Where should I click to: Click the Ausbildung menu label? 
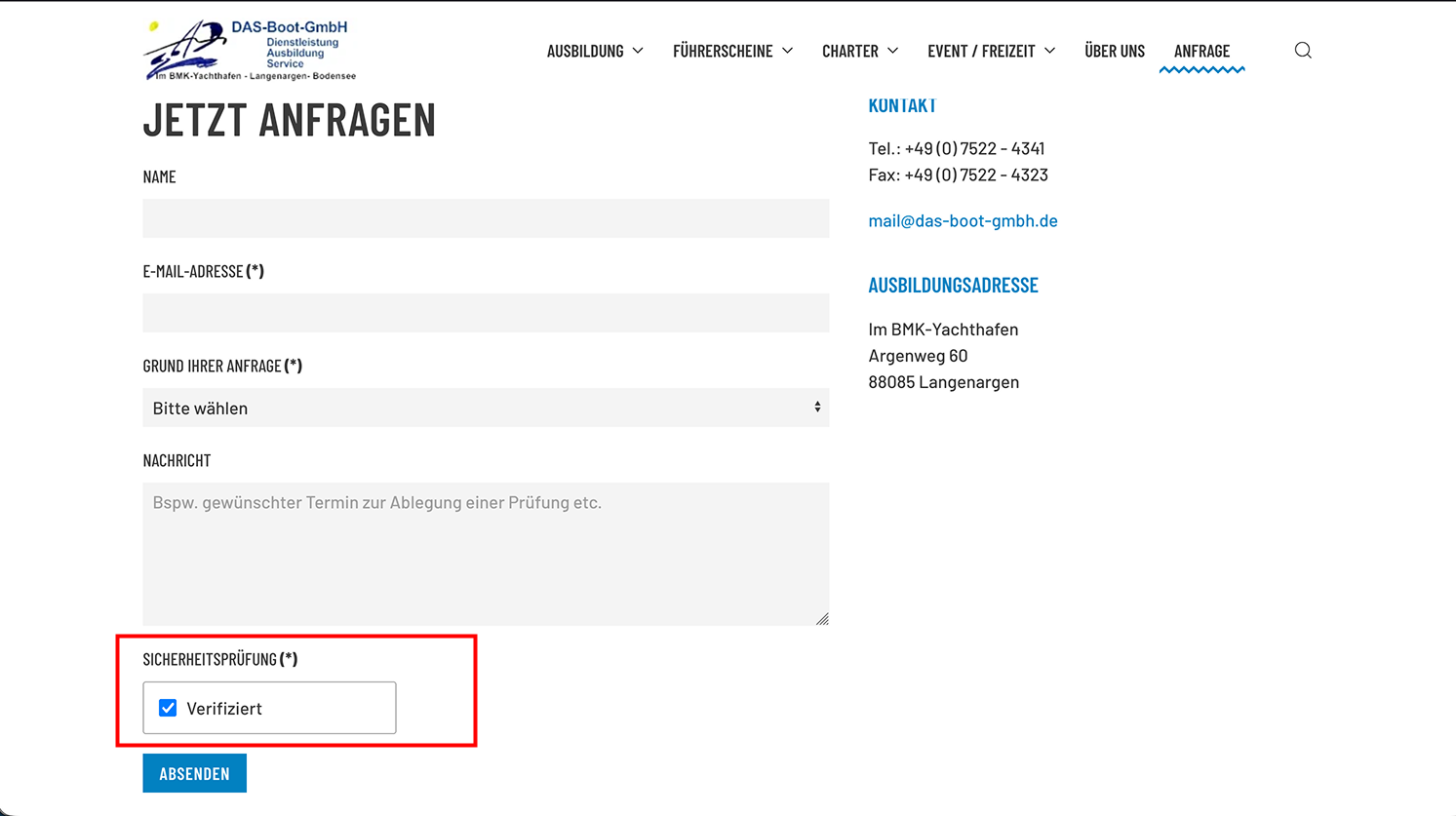click(584, 51)
